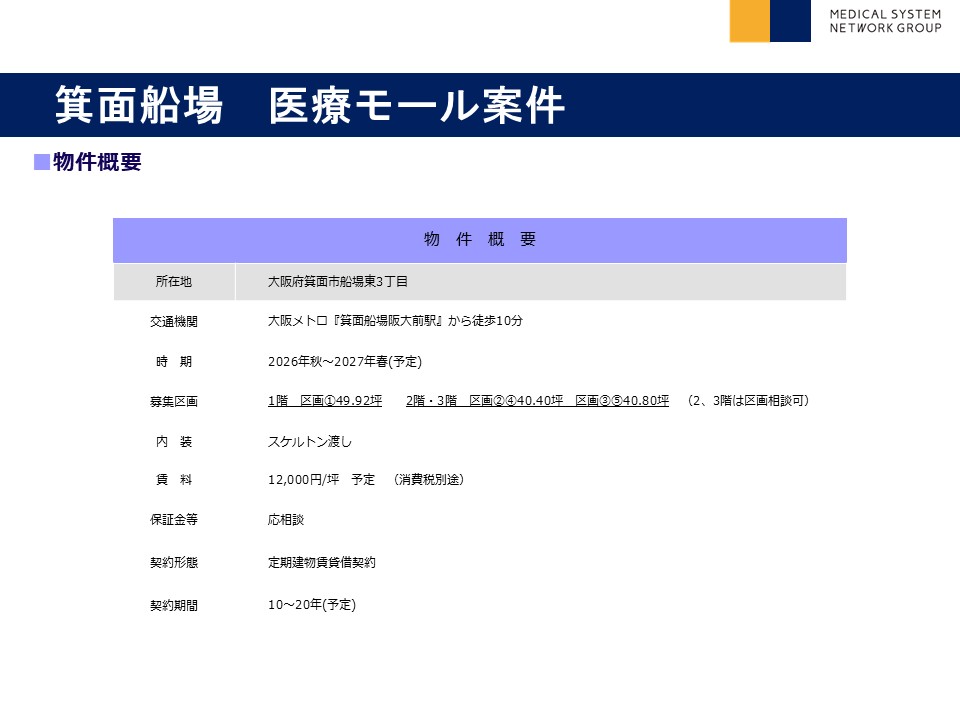Image resolution: width=960 pixels, height=720 pixels.
Task: Click underlined text 区画③⑤40.80坪
Action: point(622,401)
